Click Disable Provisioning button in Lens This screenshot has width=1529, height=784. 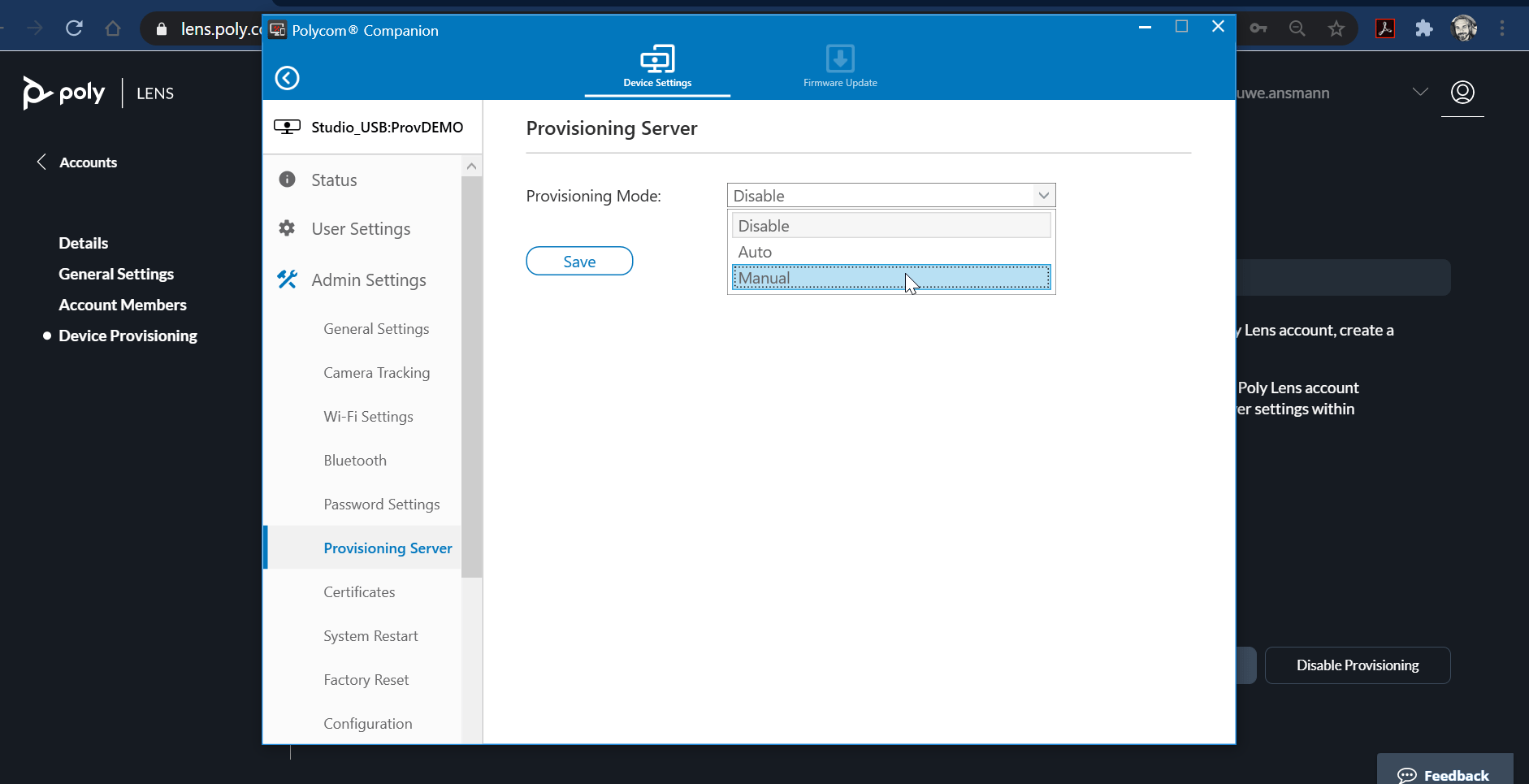tap(1358, 665)
